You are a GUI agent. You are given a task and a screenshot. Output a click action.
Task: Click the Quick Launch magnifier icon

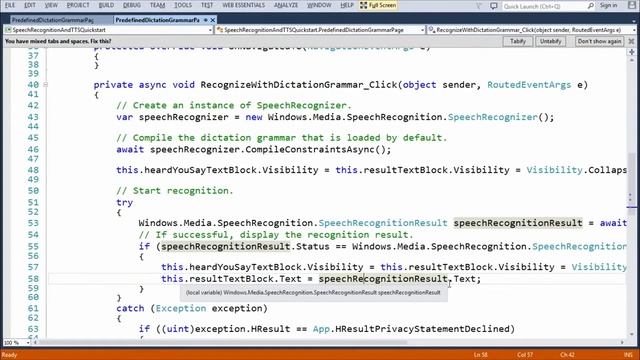coord(590,6)
